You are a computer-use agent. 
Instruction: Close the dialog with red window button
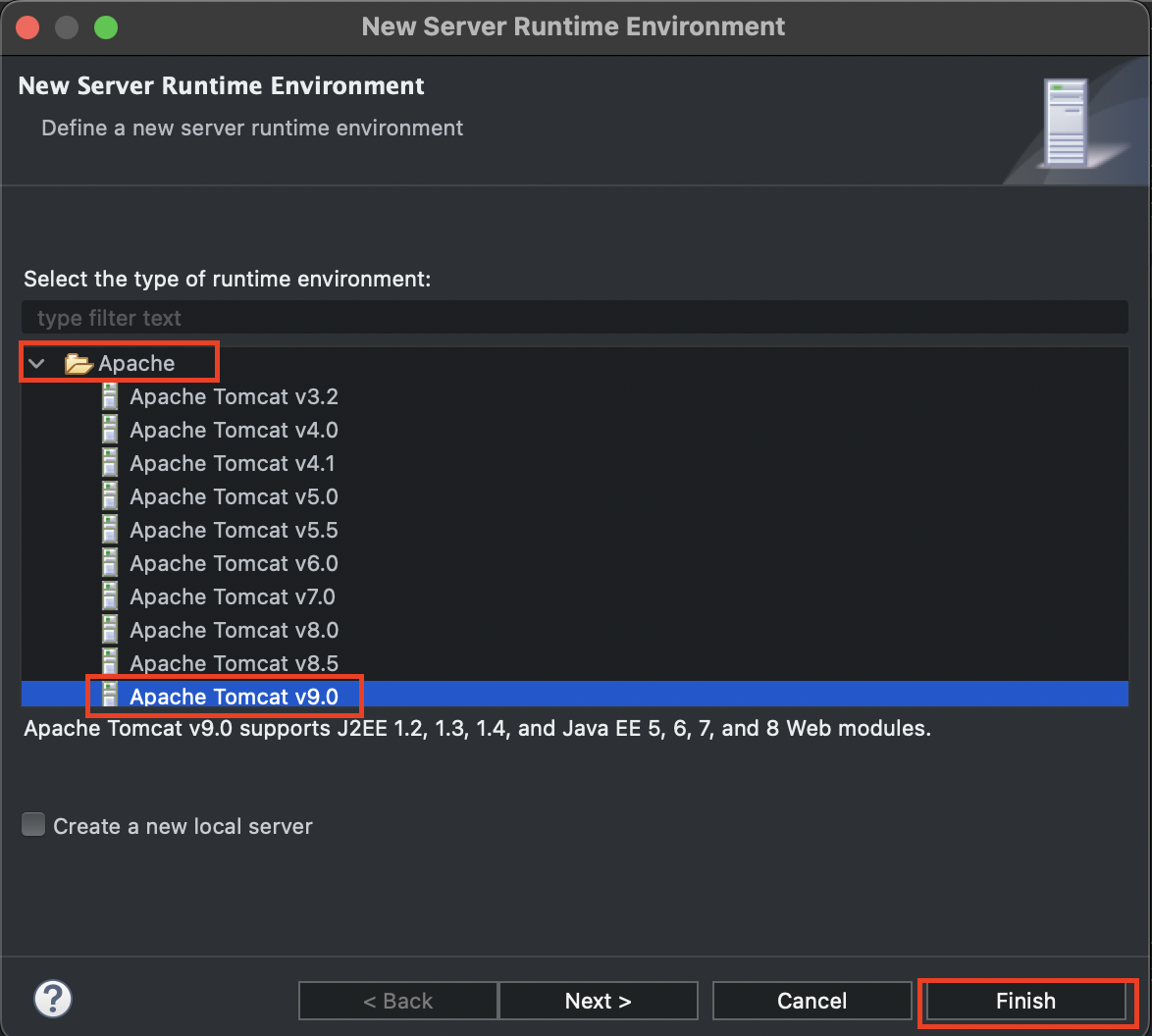point(27,27)
